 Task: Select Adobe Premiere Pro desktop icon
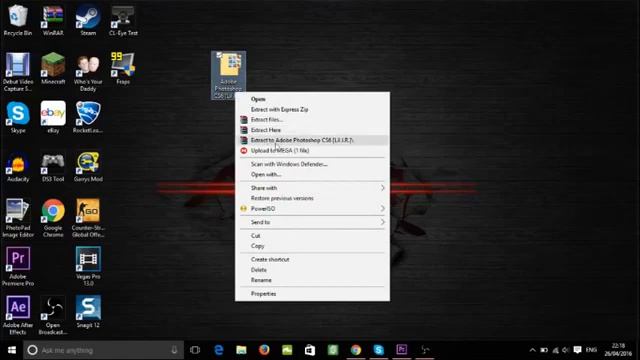click(18, 266)
